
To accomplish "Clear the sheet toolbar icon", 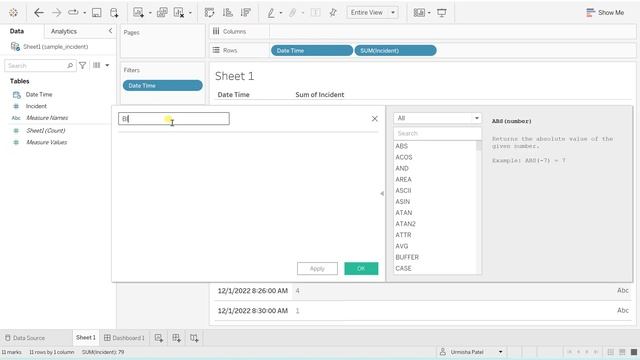I will tap(179, 13).
